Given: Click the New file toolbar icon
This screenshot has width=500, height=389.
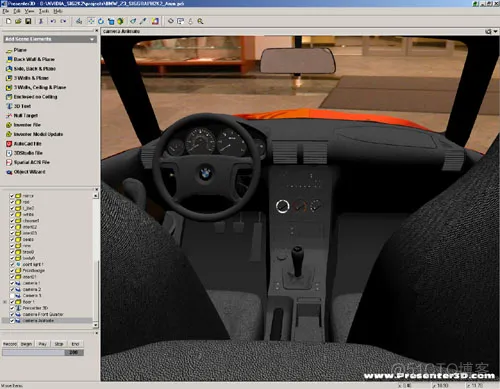Looking at the screenshot, I should 8,21.
